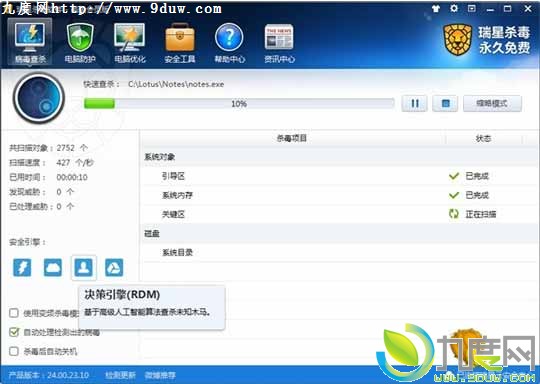Image resolution: width=540 pixels, height=384 pixels.
Task: Click the 决策引擎(RDM) tooltip title
Action: pos(122,295)
